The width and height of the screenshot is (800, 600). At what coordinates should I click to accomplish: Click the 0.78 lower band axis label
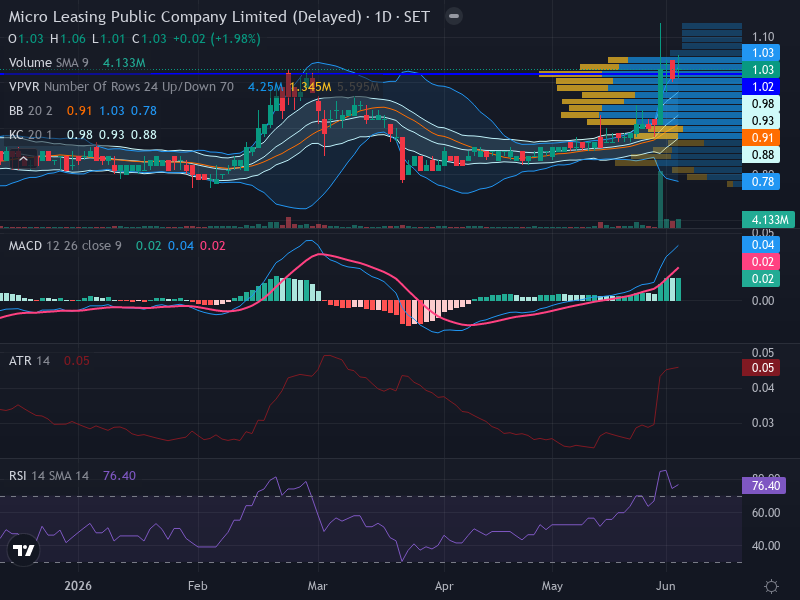(x=761, y=182)
